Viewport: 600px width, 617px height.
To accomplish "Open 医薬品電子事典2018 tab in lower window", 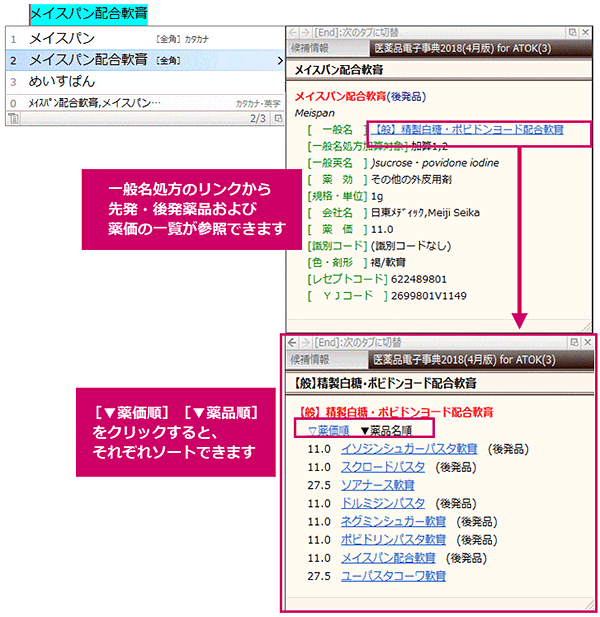I will tap(481, 360).
